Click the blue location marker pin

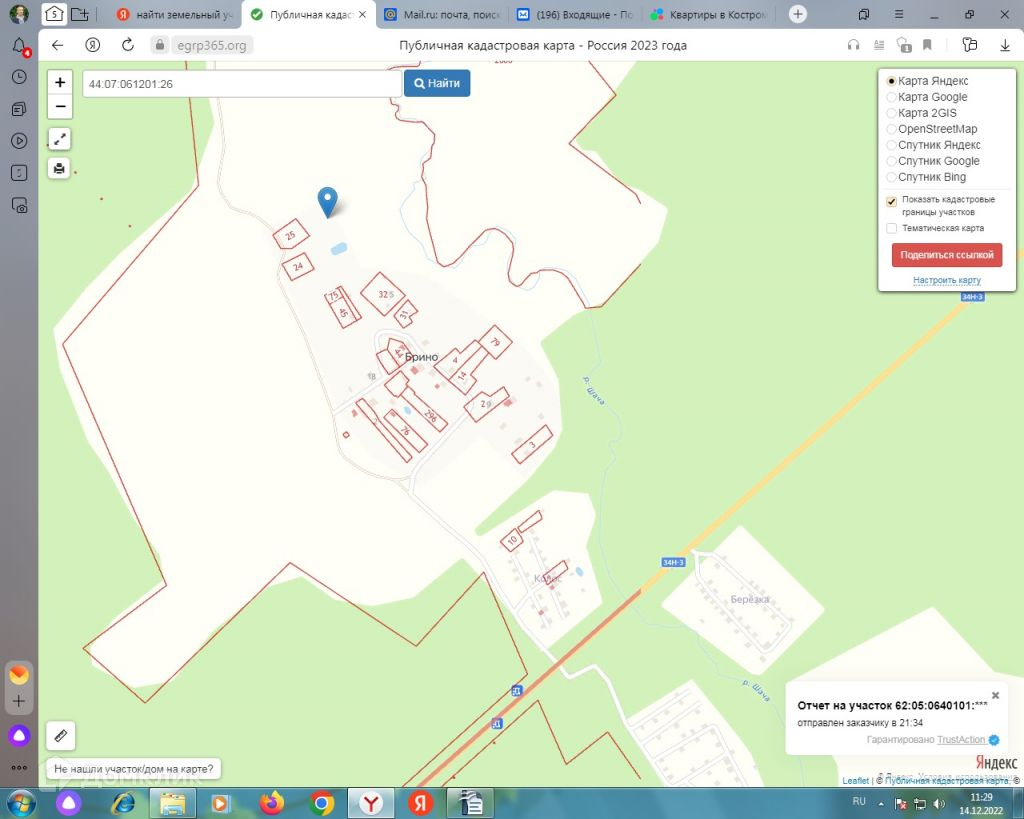pos(328,201)
